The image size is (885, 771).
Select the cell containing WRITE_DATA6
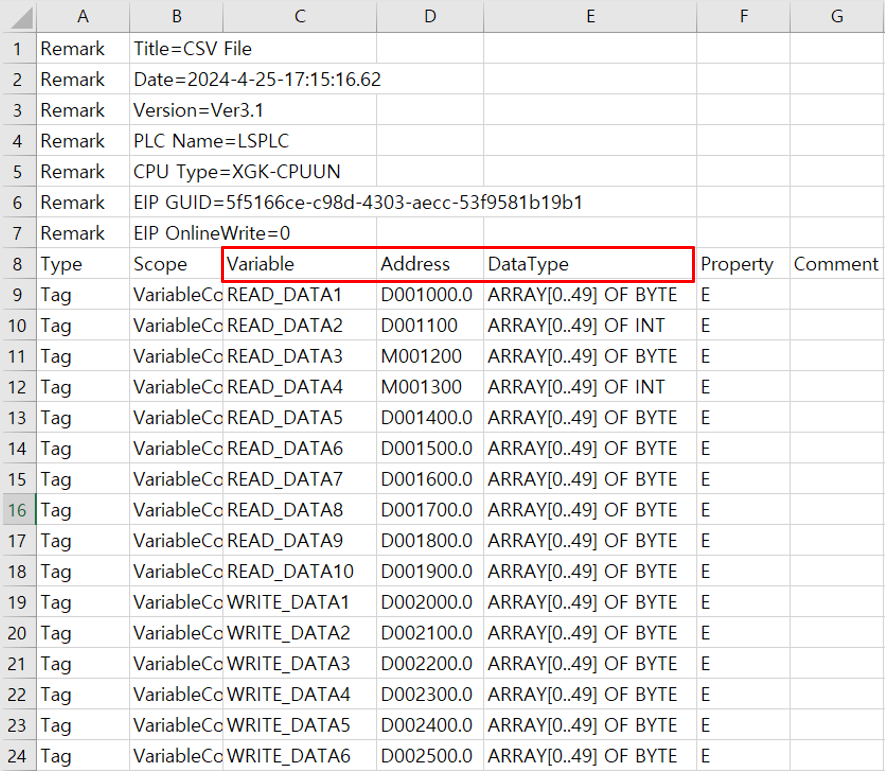click(x=299, y=756)
